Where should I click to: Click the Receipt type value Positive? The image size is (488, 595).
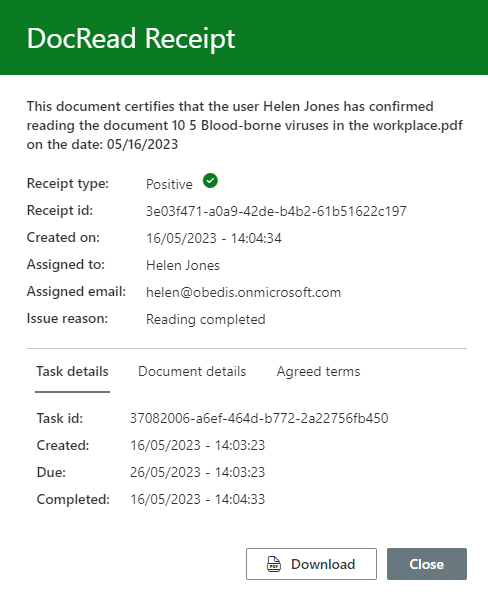point(169,184)
